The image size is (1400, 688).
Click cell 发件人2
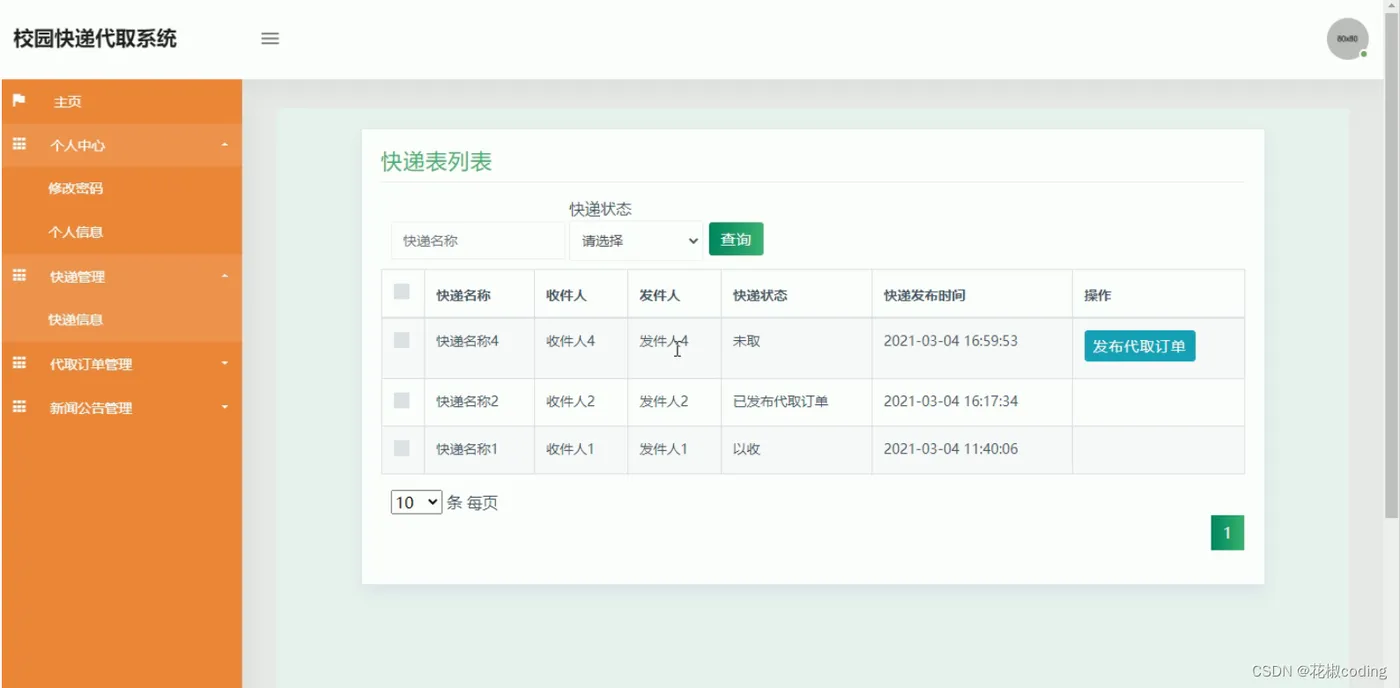pos(664,401)
